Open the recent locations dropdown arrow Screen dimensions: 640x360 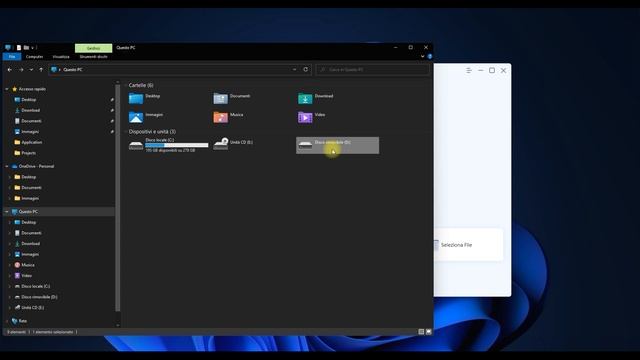click(31, 70)
